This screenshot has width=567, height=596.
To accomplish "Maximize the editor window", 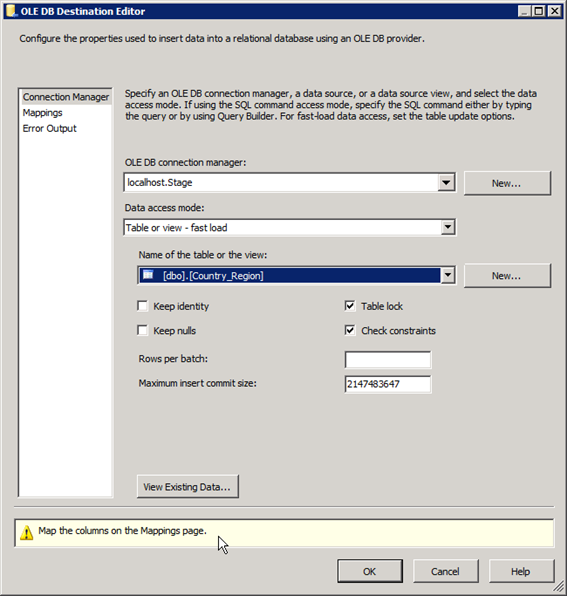I will [539, 11].
